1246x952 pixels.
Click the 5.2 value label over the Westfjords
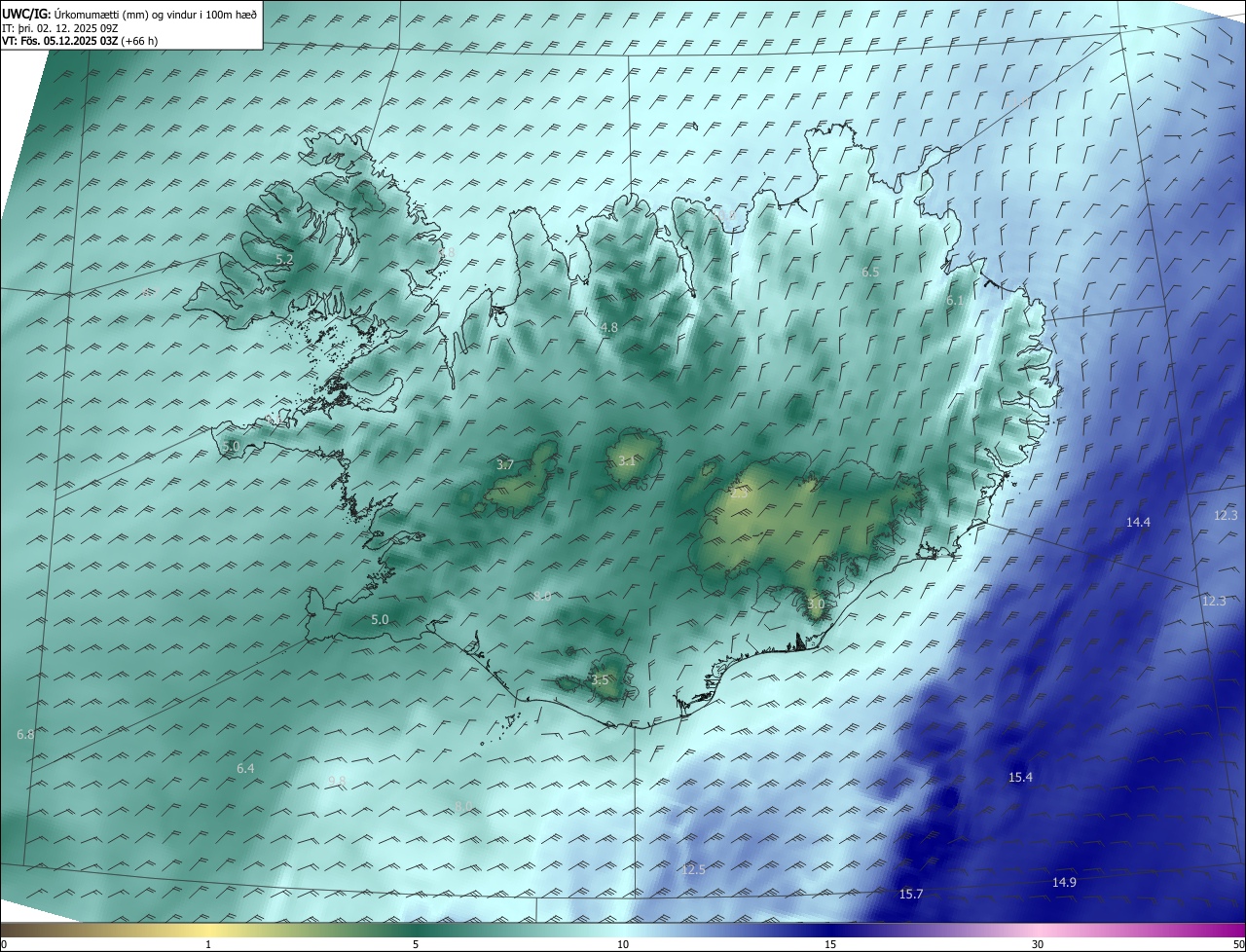284,260
